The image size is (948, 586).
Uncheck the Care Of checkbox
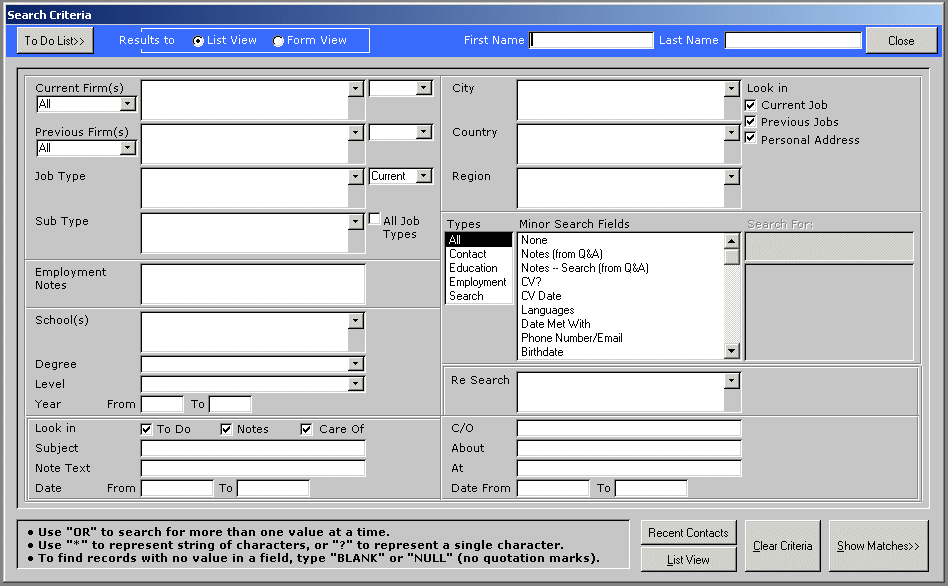click(307, 429)
